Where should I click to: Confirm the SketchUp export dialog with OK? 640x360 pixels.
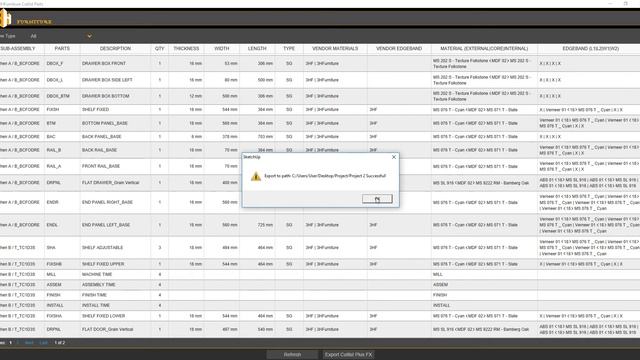click(377, 199)
